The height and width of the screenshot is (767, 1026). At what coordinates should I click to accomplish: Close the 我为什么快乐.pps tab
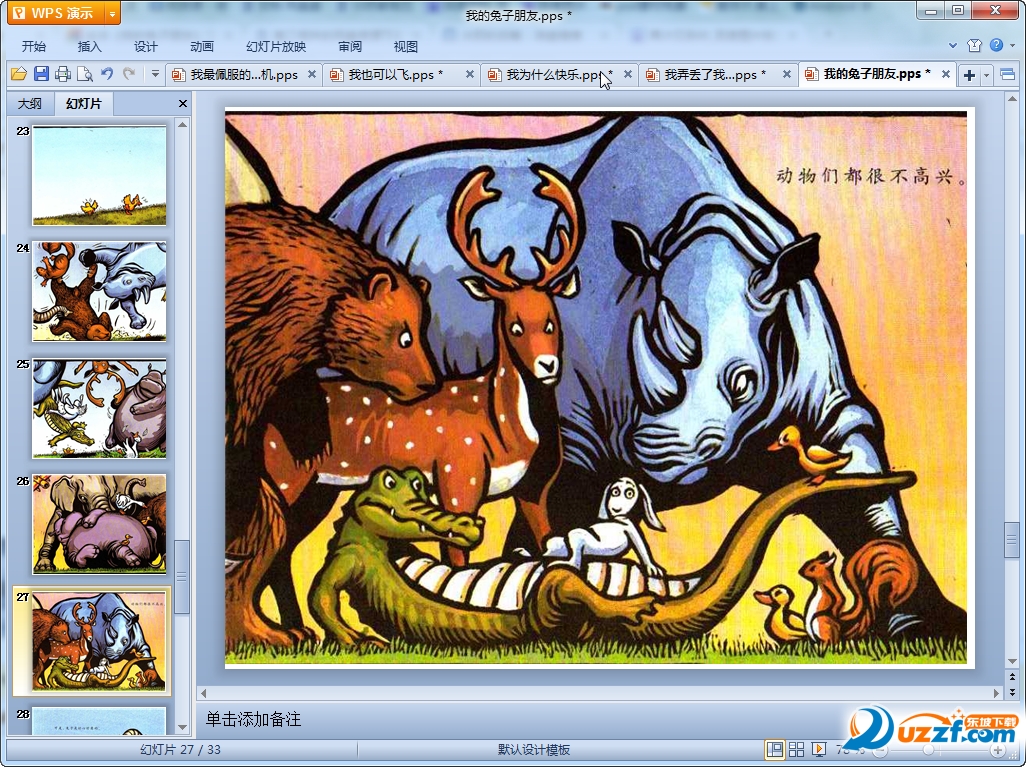point(628,75)
